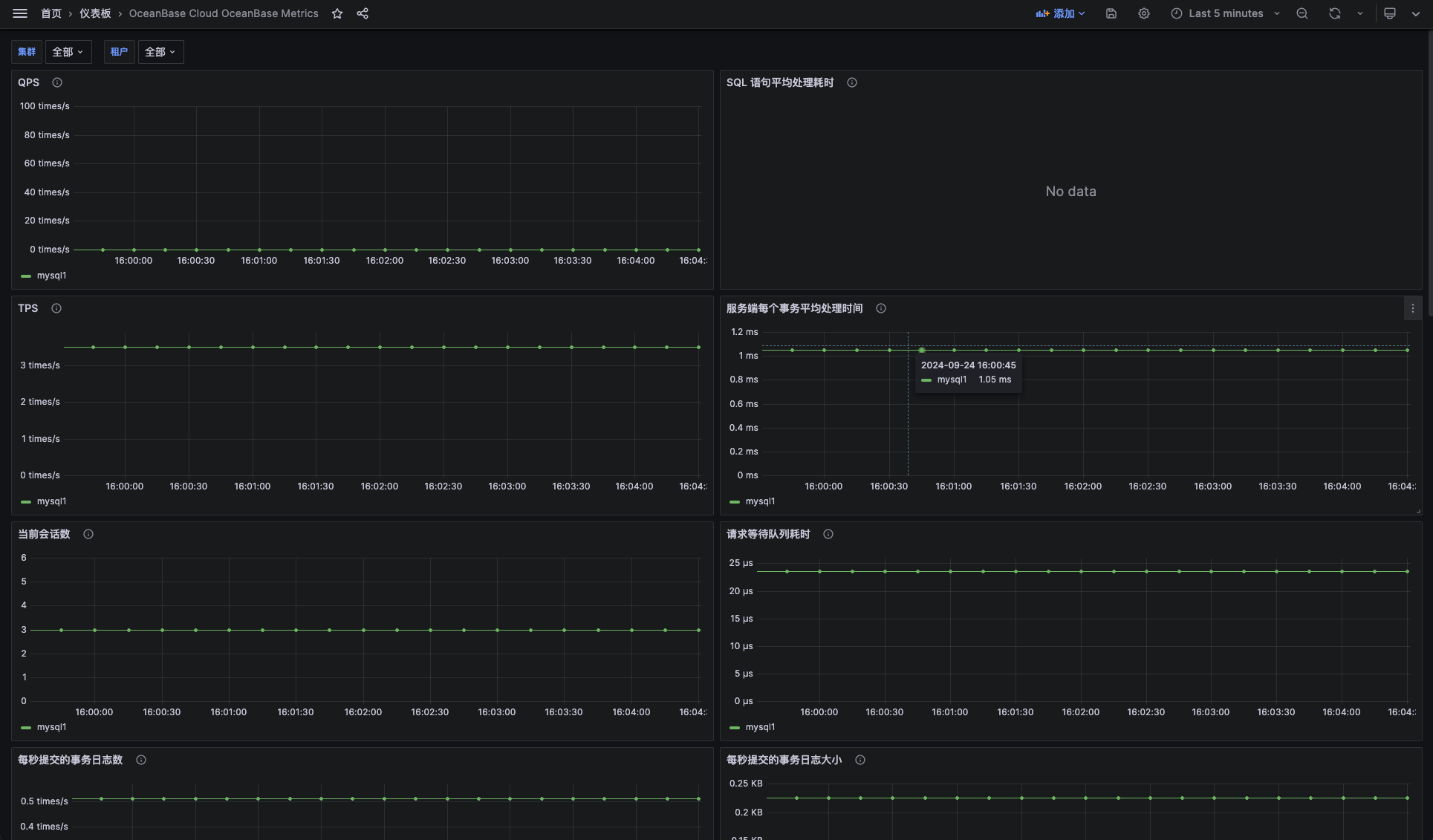Star this dashboard as favorite

point(337,13)
